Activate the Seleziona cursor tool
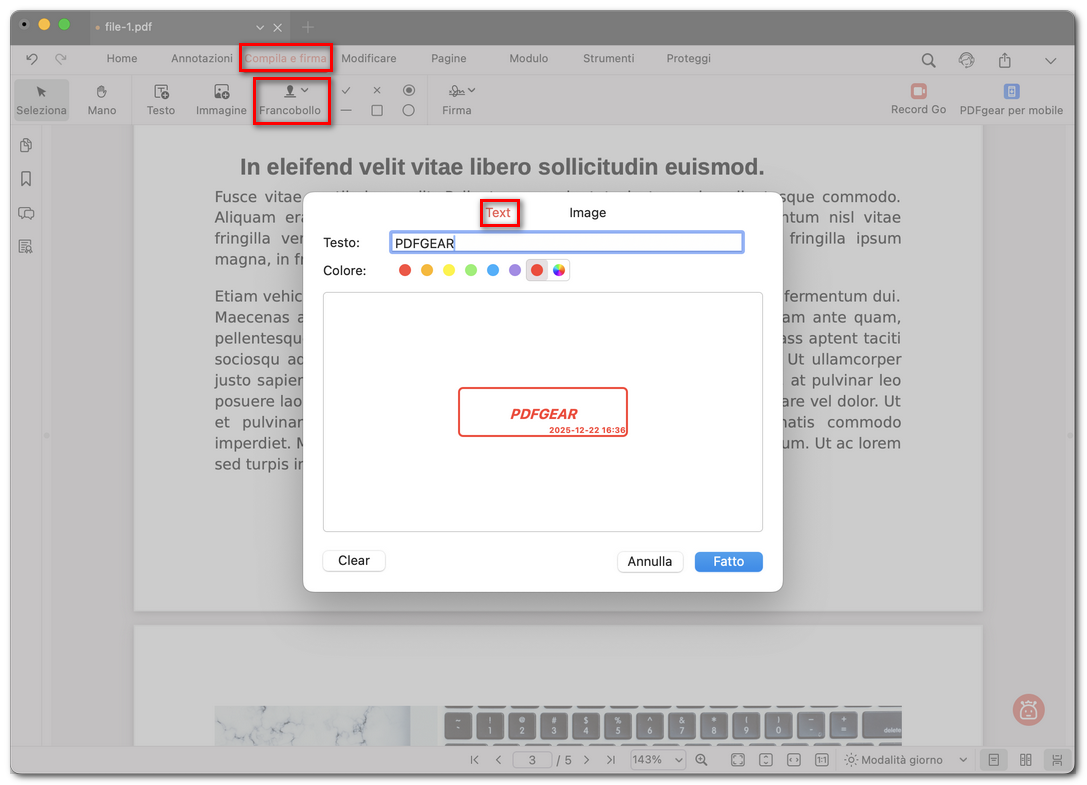The width and height of the screenshot is (1087, 785). coord(42,100)
